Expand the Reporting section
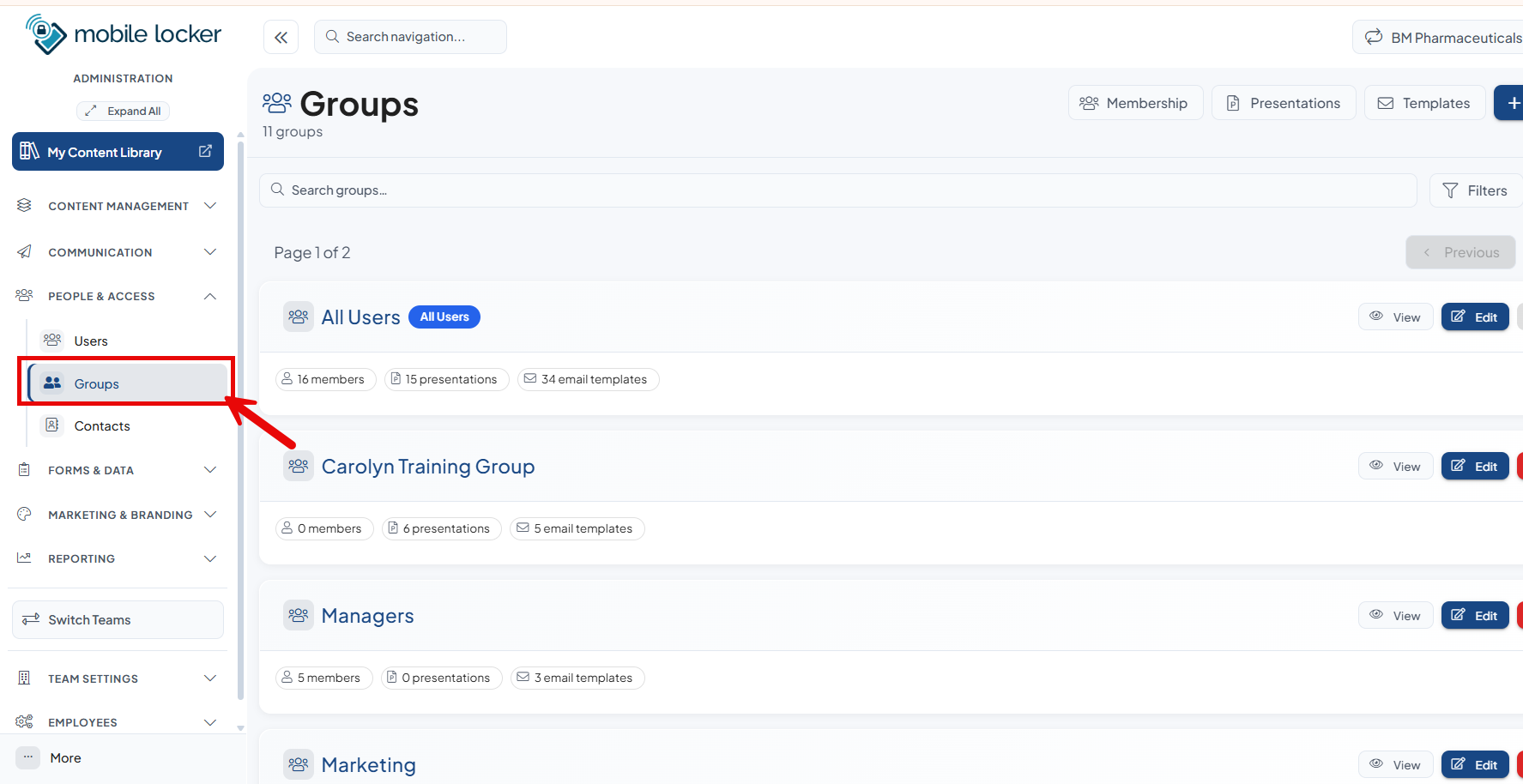This screenshot has width=1523, height=784. pyautogui.click(x=118, y=558)
